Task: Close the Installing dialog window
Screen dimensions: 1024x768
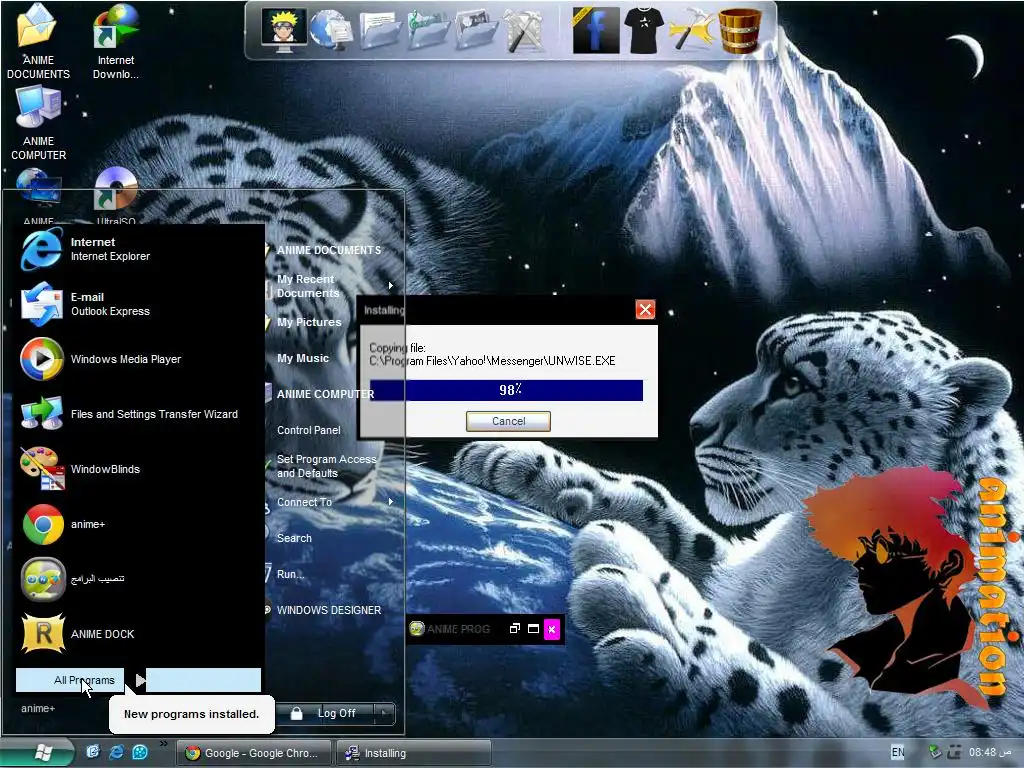Action: (645, 310)
